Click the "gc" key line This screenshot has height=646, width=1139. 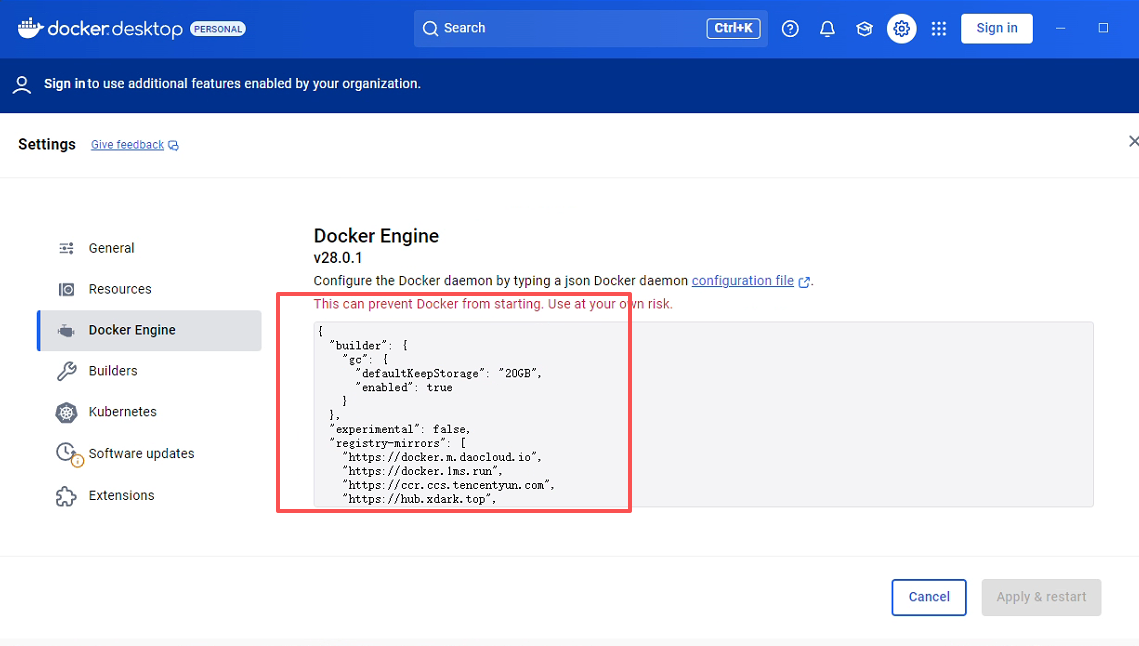[x=366, y=360]
